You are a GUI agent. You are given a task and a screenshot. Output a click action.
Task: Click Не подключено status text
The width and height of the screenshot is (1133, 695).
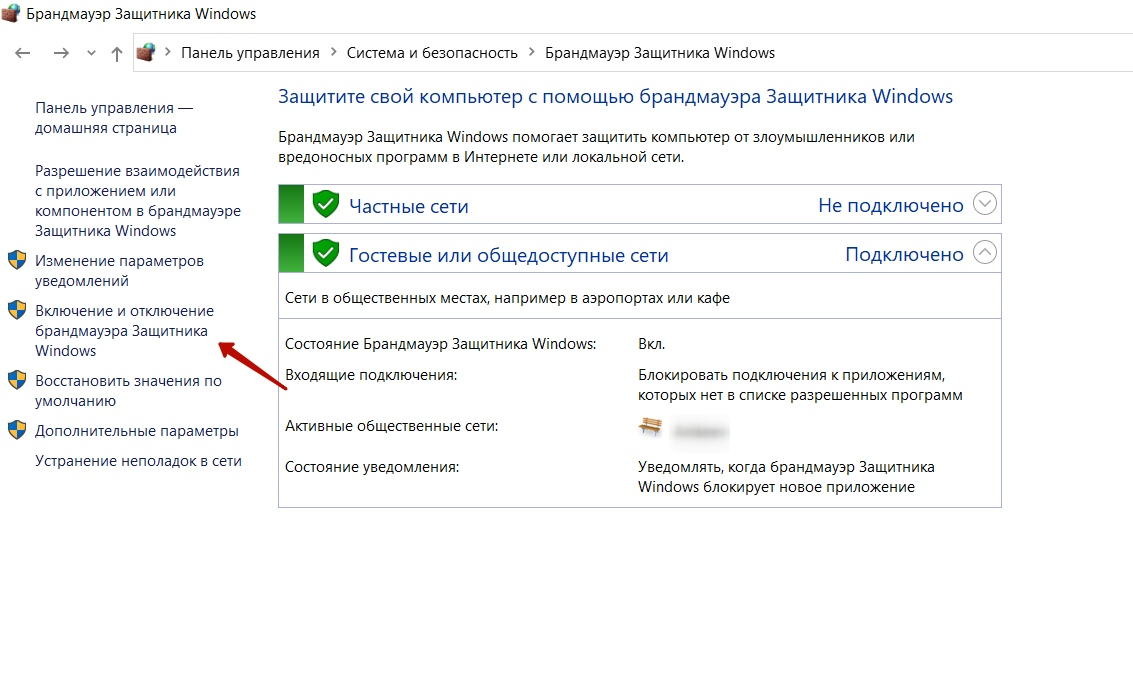point(891,206)
